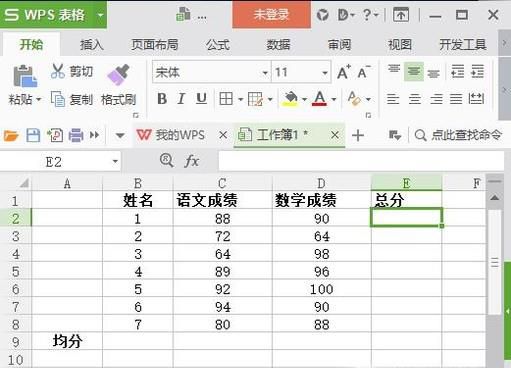511x368 pixels.
Task: Close the 工作簿1 tab
Action: click(335, 135)
